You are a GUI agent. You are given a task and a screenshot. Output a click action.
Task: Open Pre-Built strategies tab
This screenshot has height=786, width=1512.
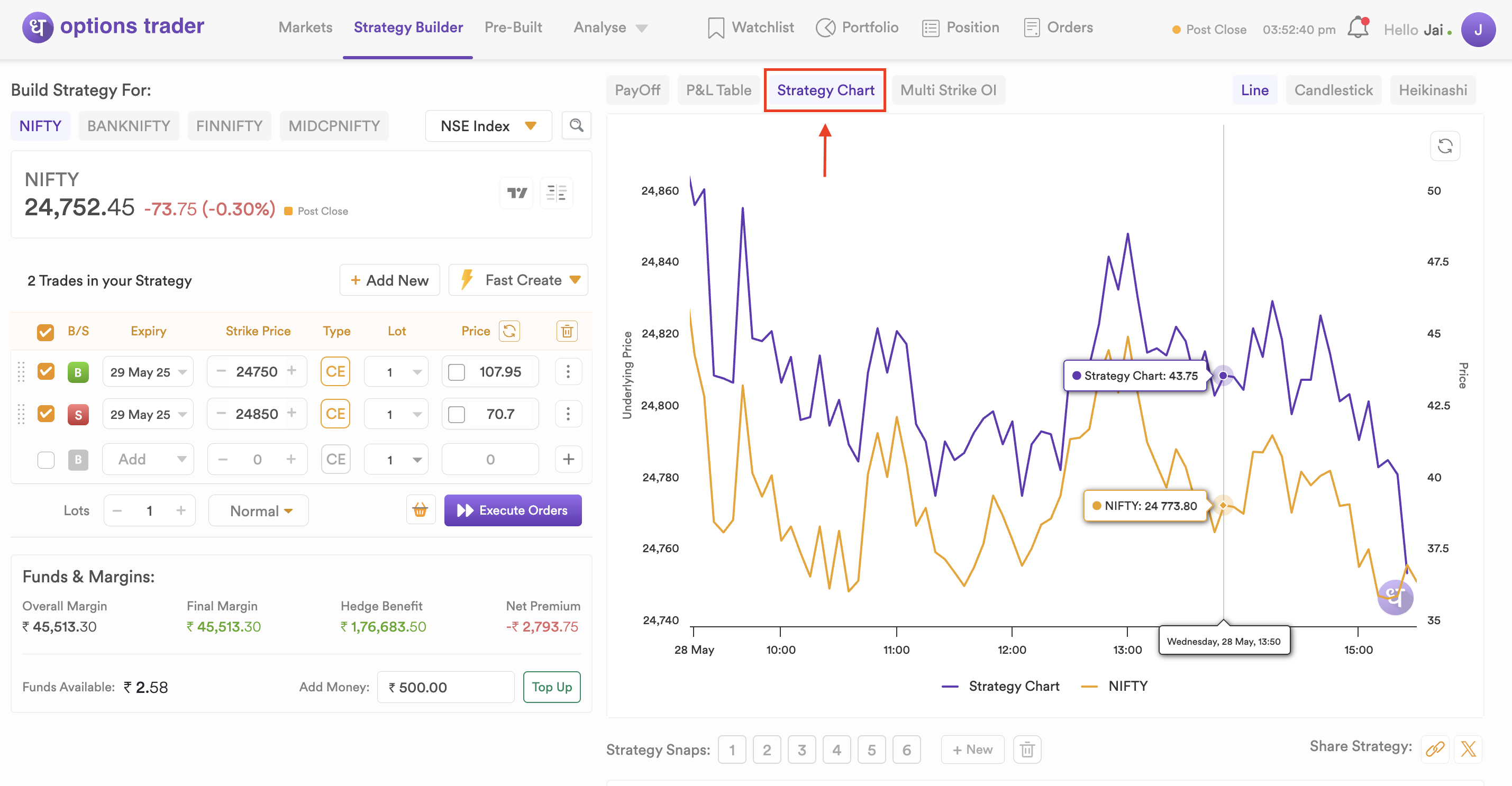(513, 28)
